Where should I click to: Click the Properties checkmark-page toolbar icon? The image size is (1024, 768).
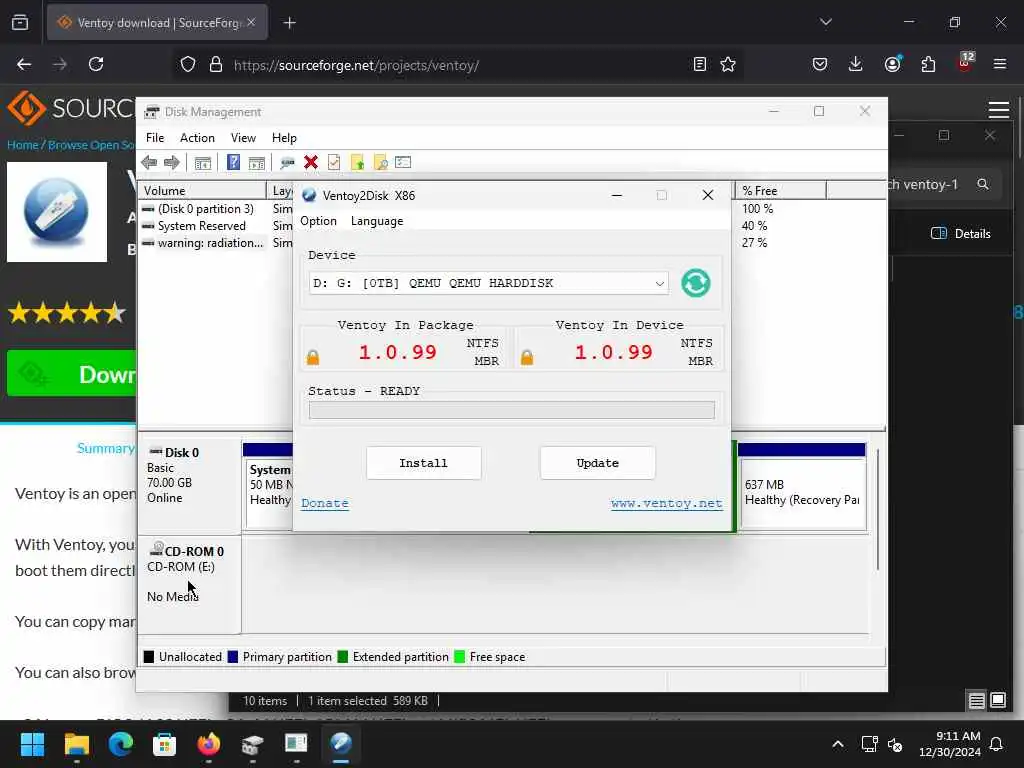[x=334, y=163]
